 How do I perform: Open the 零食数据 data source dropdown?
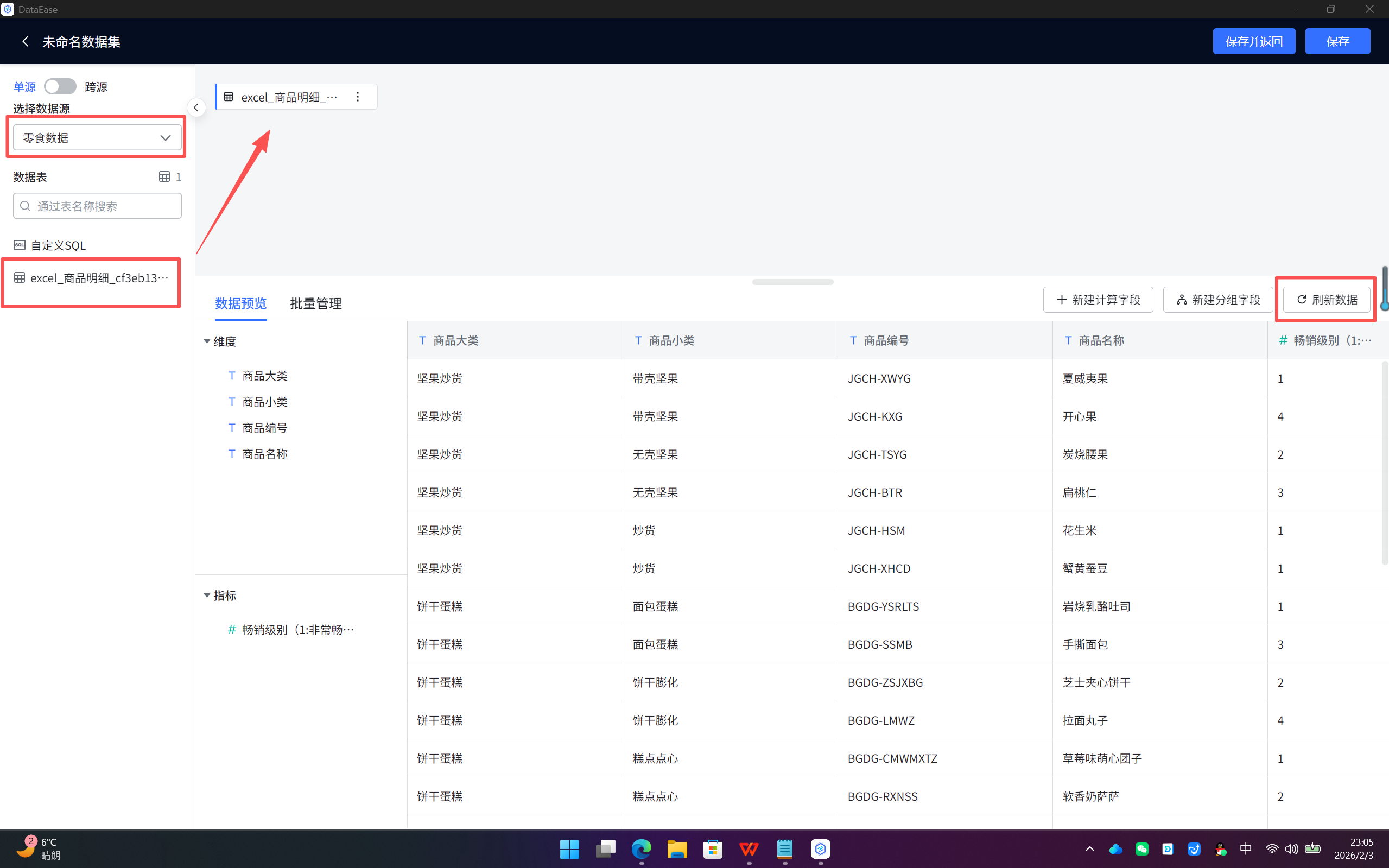pos(97,138)
